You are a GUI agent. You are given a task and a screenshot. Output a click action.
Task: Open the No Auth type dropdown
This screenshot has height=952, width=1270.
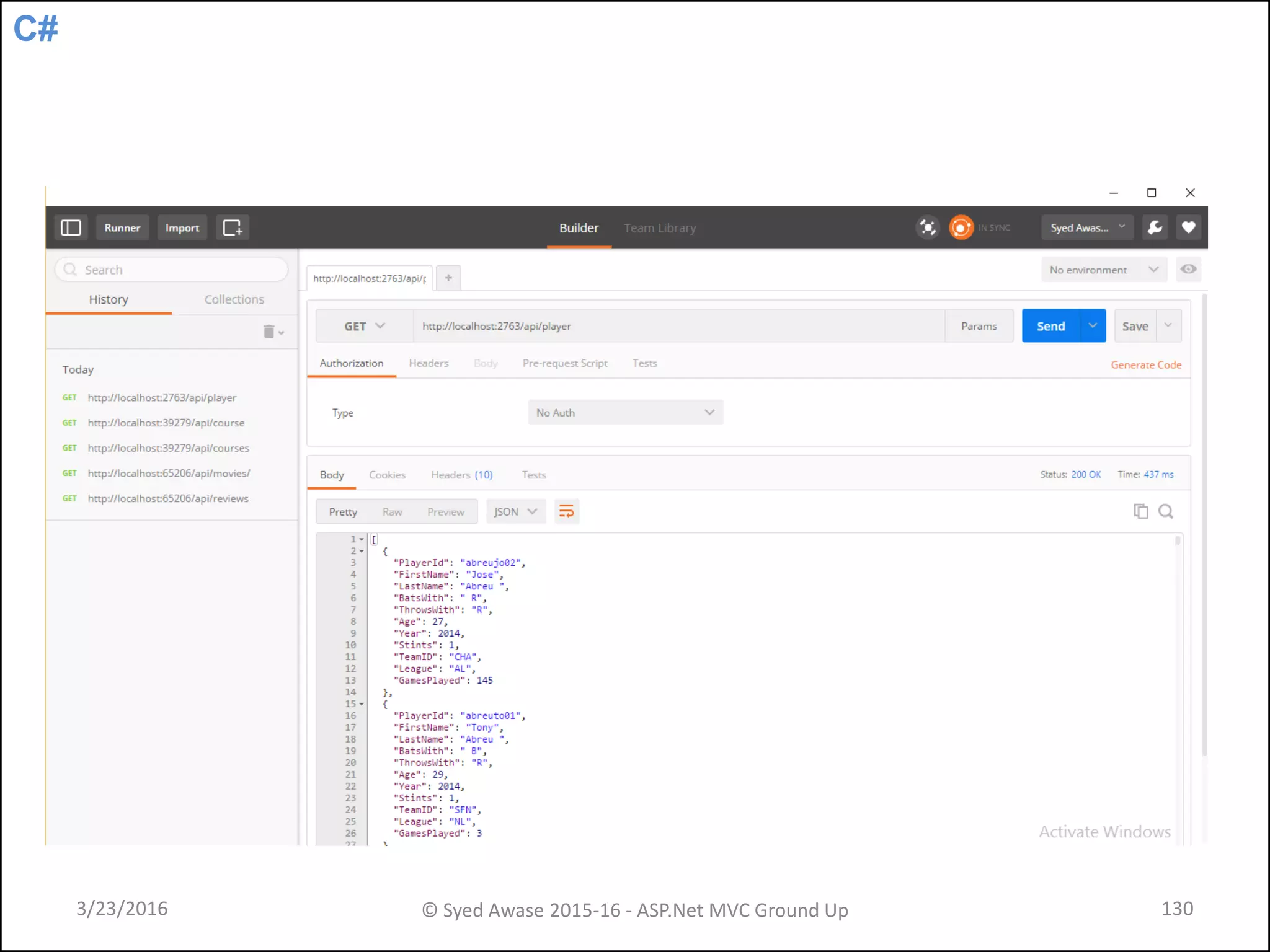coord(626,412)
